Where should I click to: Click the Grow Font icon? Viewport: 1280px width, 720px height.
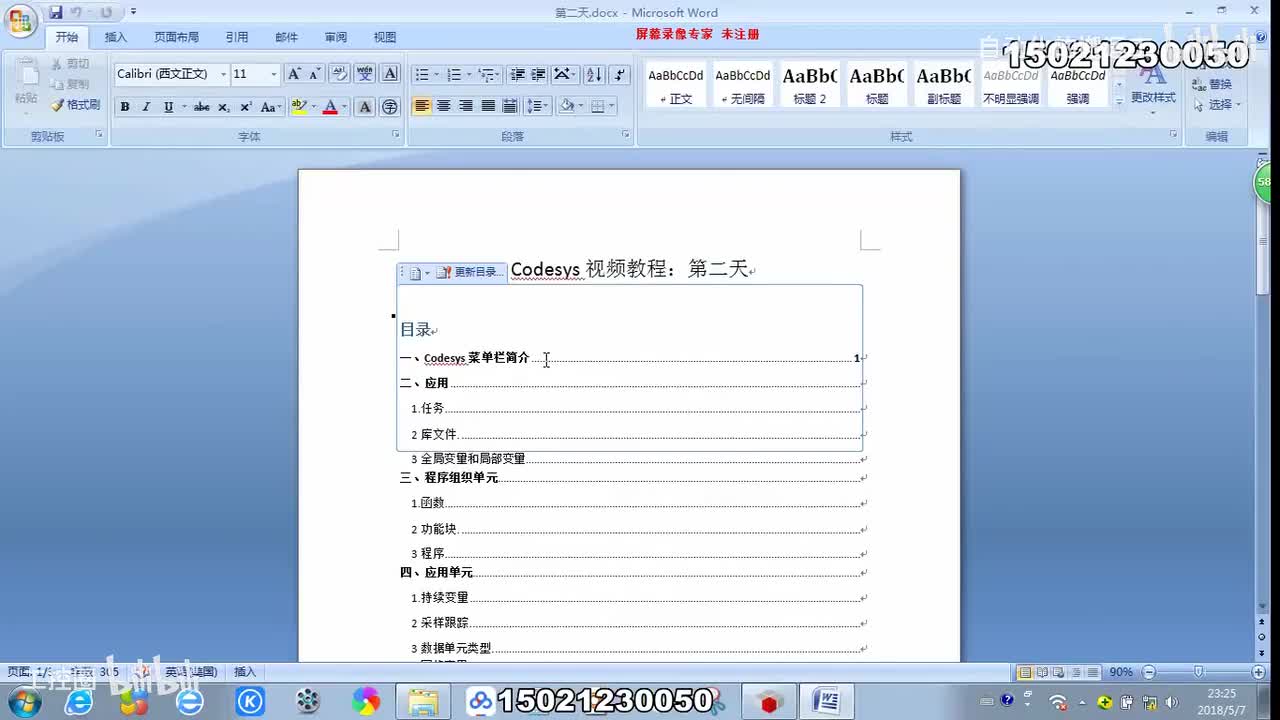point(293,74)
